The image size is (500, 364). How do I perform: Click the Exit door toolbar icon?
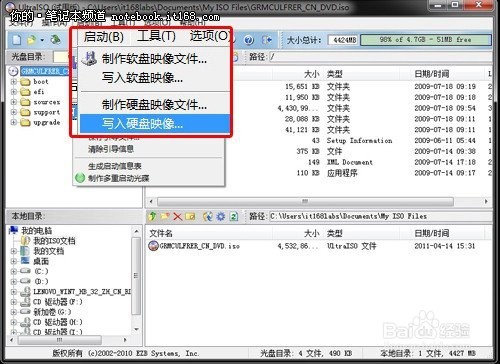tap(267, 40)
